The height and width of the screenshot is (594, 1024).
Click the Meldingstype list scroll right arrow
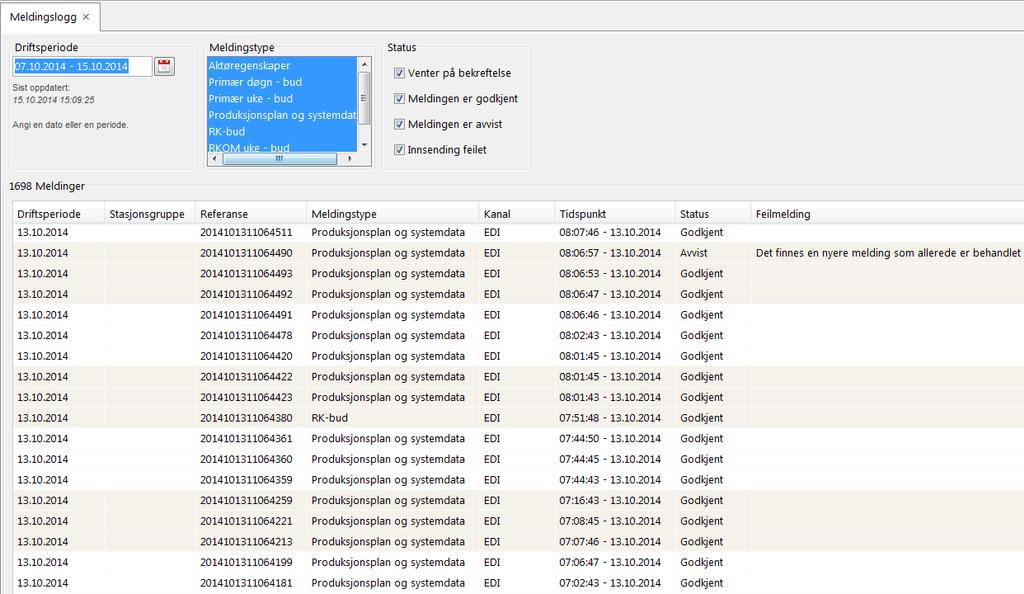pos(350,159)
